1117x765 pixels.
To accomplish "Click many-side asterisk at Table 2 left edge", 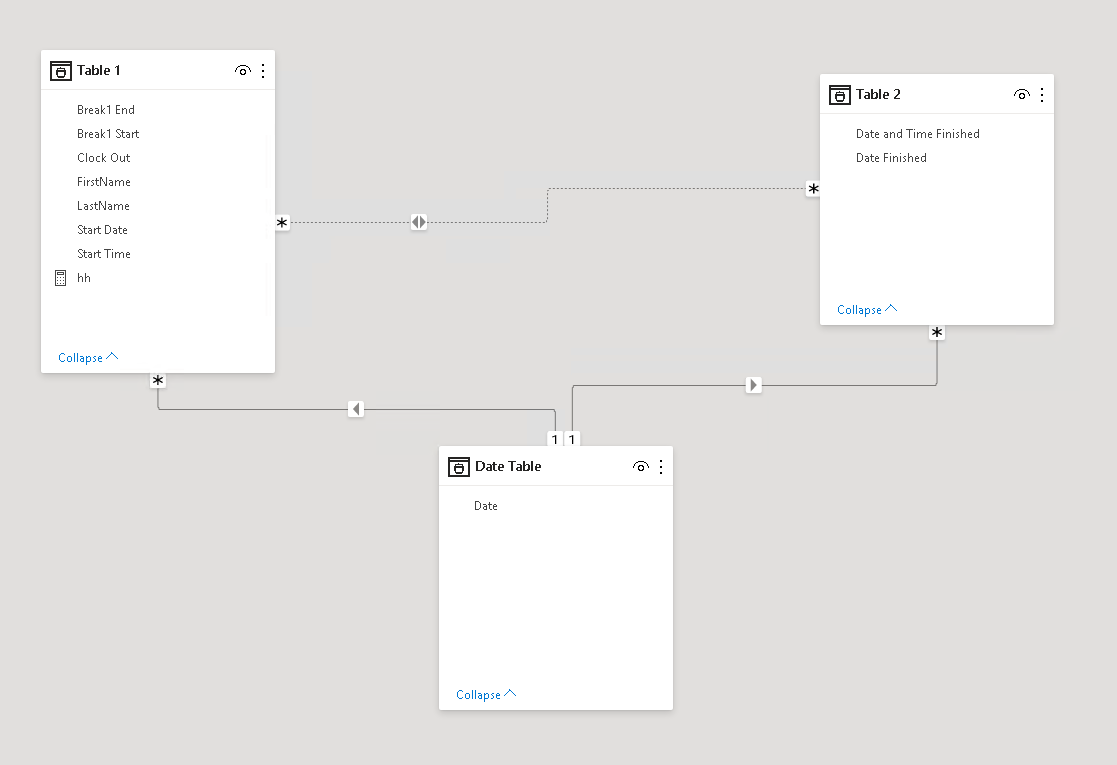I will click(813, 189).
